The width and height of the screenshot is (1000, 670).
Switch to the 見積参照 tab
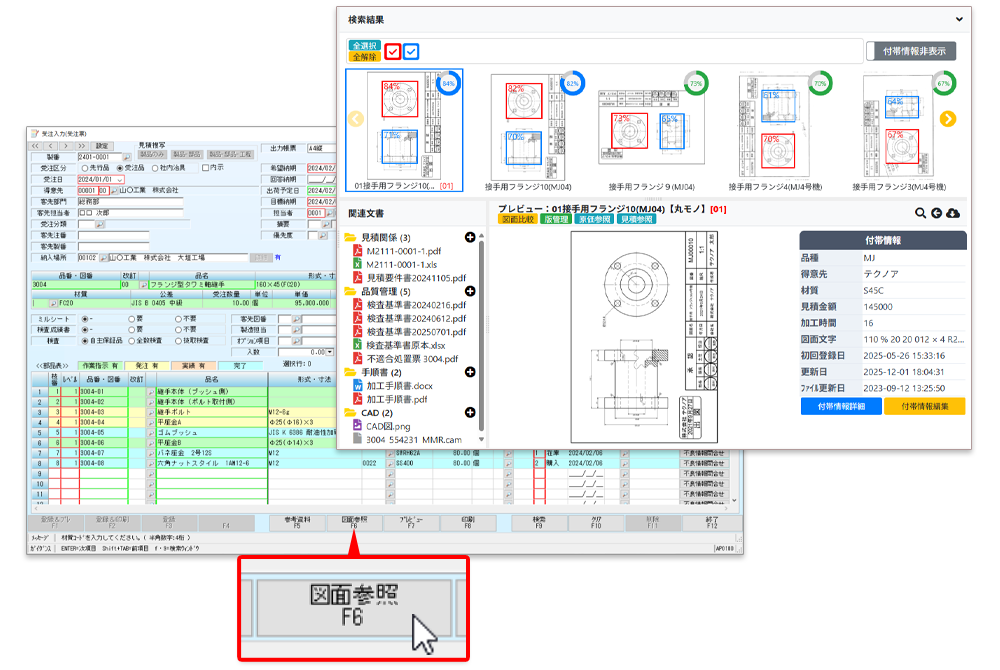(x=637, y=219)
